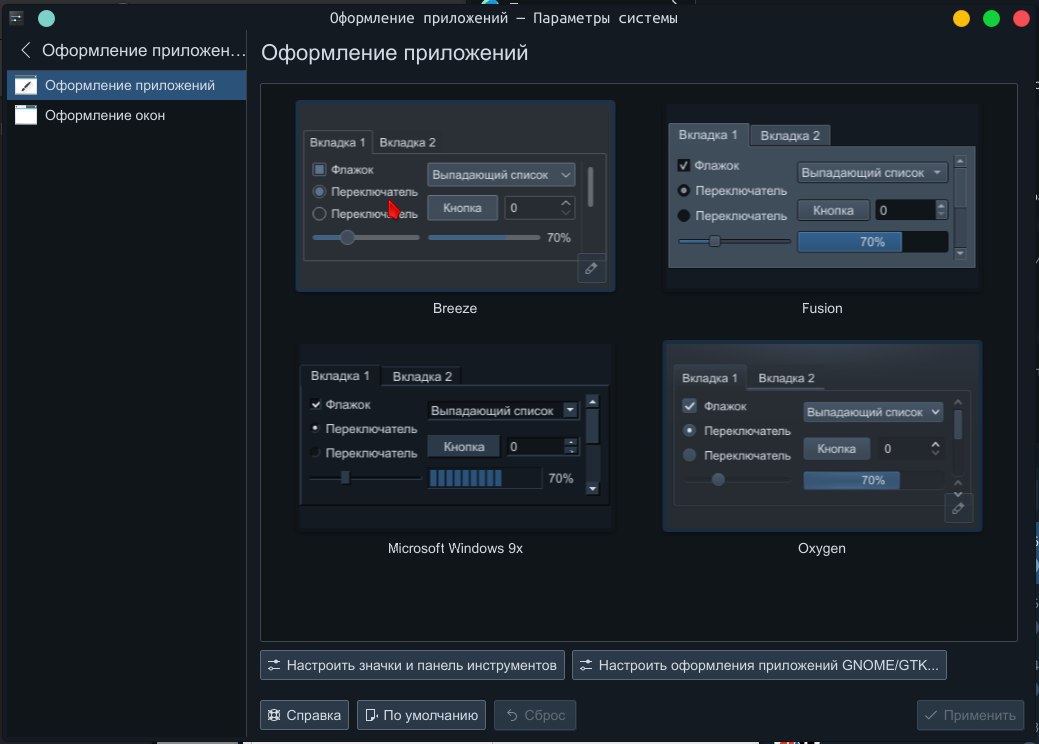Select second Переключатель radio in Breeze preview
Screen dimensions: 1039x744
pyautogui.click(x=319, y=214)
